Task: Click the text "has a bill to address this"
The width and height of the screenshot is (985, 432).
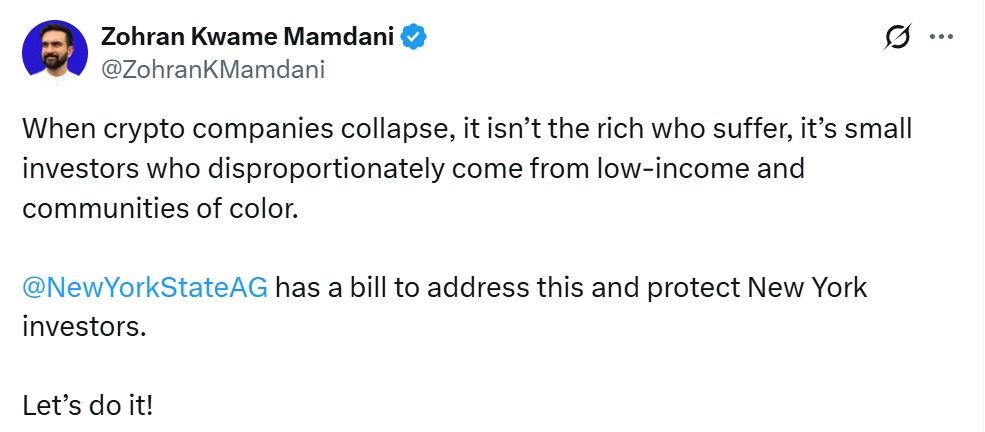Action: coord(405,288)
